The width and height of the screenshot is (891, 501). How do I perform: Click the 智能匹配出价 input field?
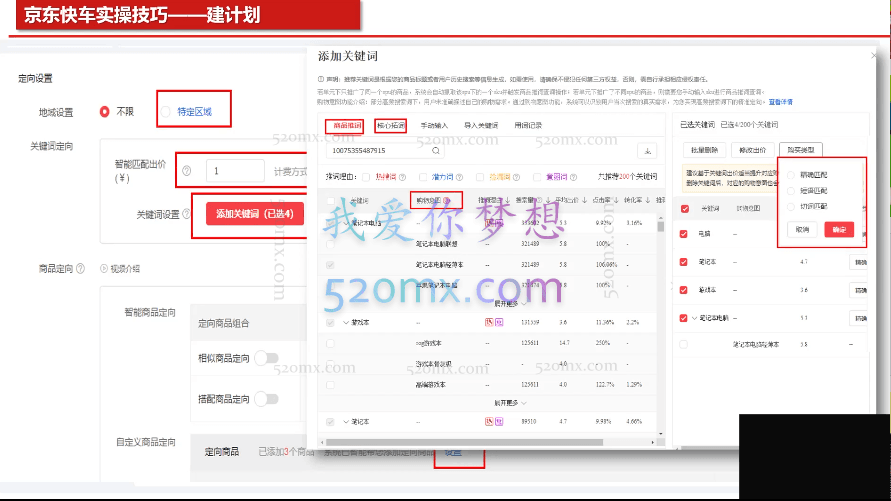tap(235, 170)
